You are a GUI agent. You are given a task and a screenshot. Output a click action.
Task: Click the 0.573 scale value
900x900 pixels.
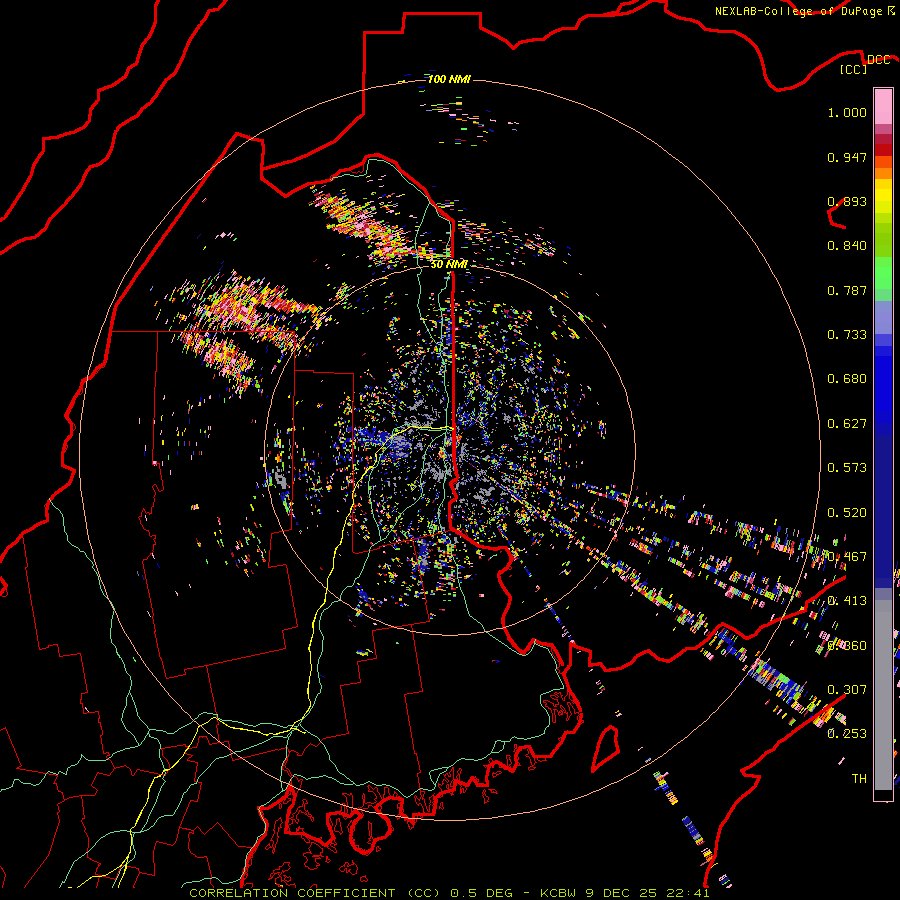(847, 468)
